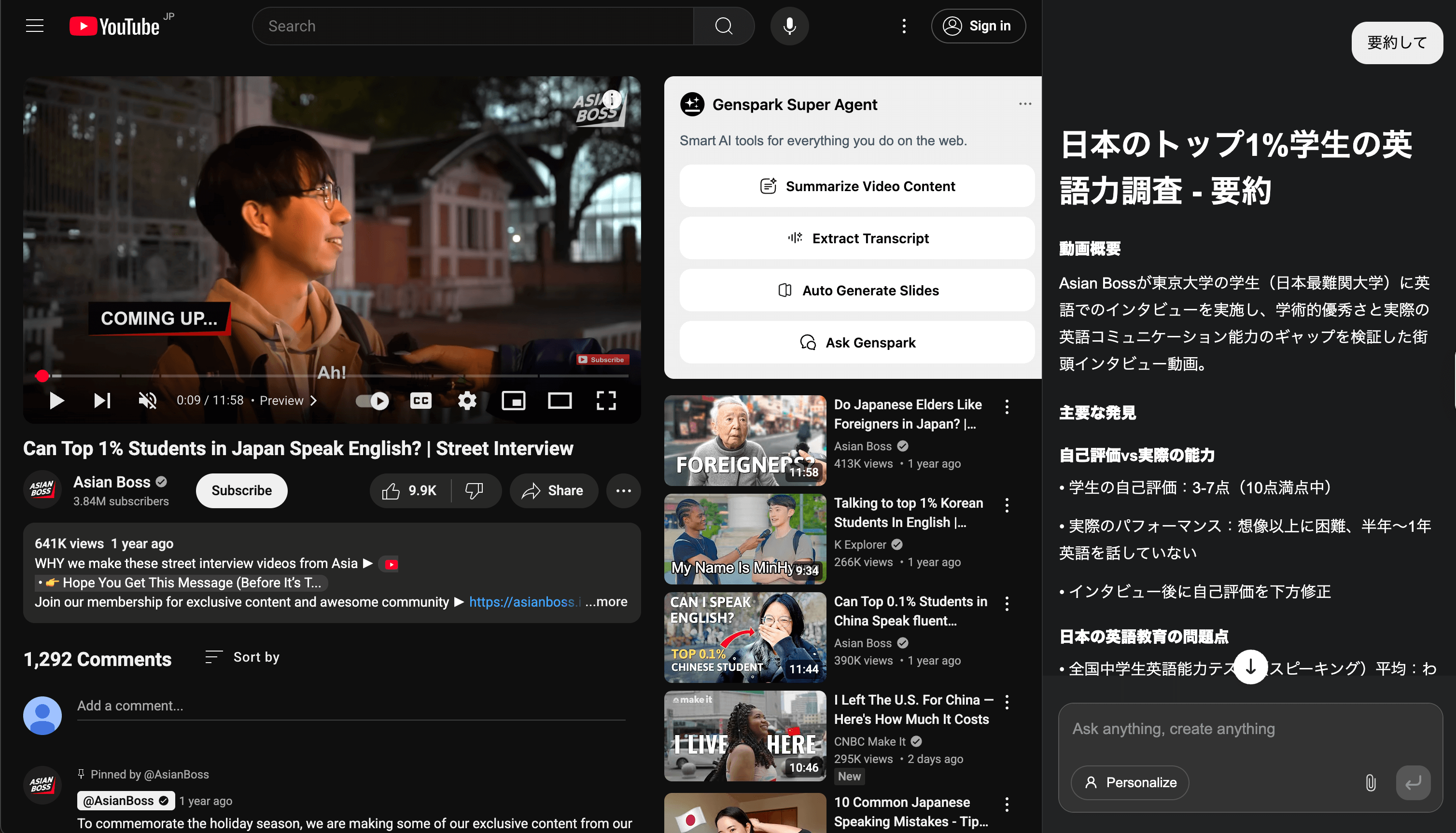Attach a file with paperclip icon

click(1370, 782)
